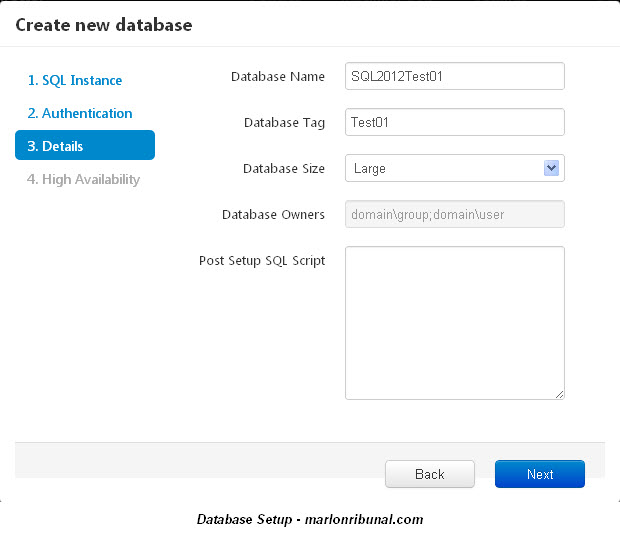Click the Database Owners field
Image resolution: width=620 pixels, height=536 pixels.
(x=454, y=214)
